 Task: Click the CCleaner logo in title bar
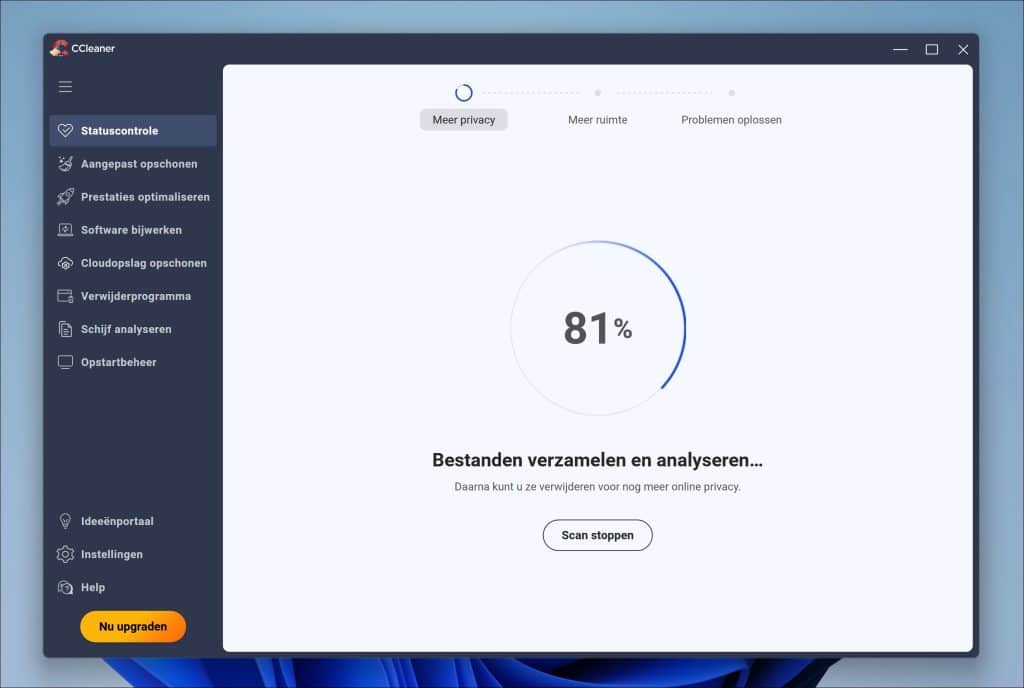coord(60,48)
